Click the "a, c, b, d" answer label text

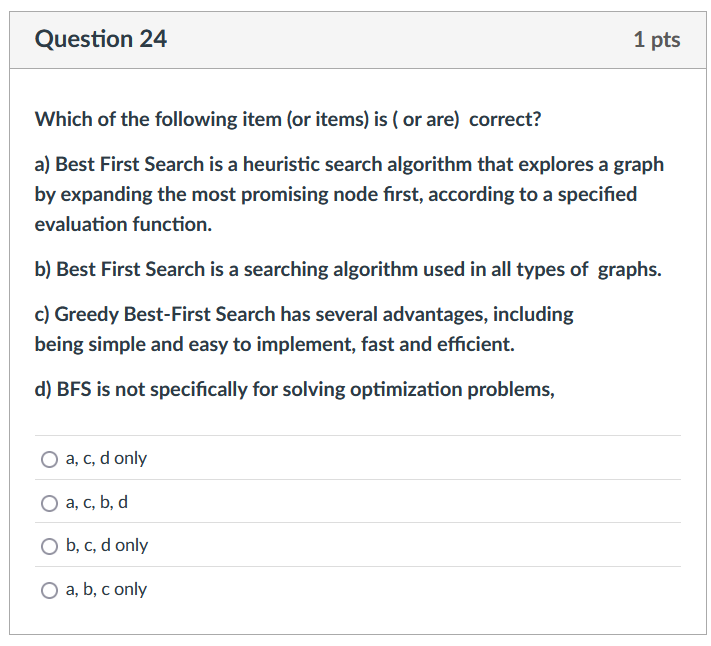[97, 502]
